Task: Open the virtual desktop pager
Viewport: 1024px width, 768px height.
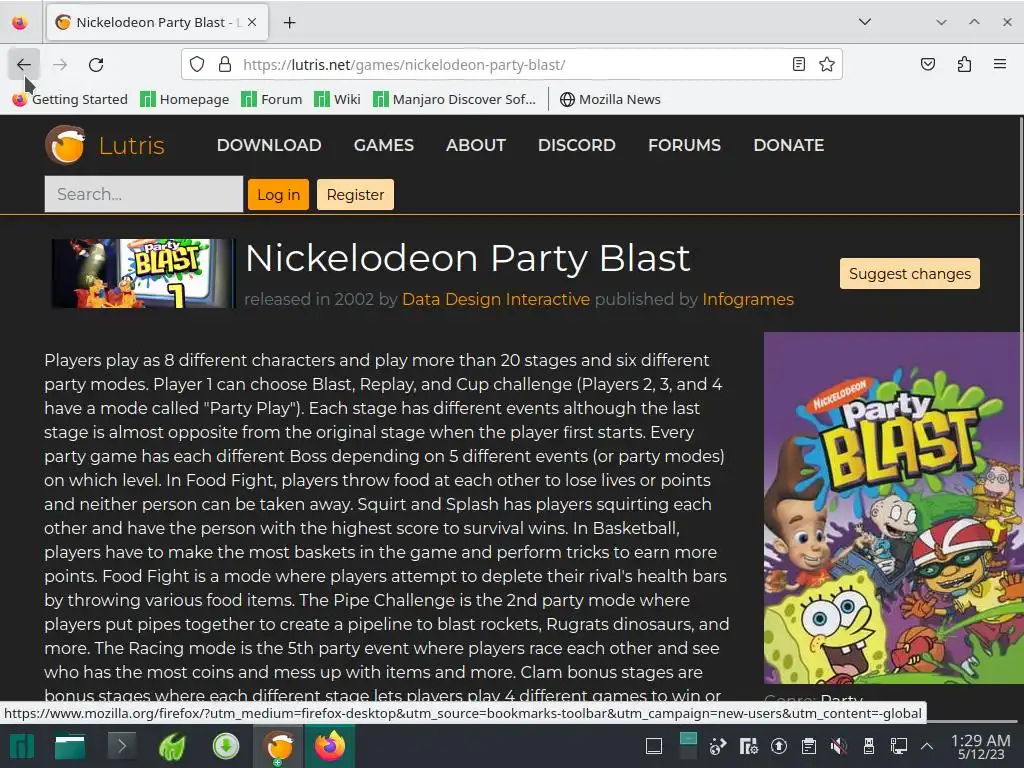Action: 688,746
